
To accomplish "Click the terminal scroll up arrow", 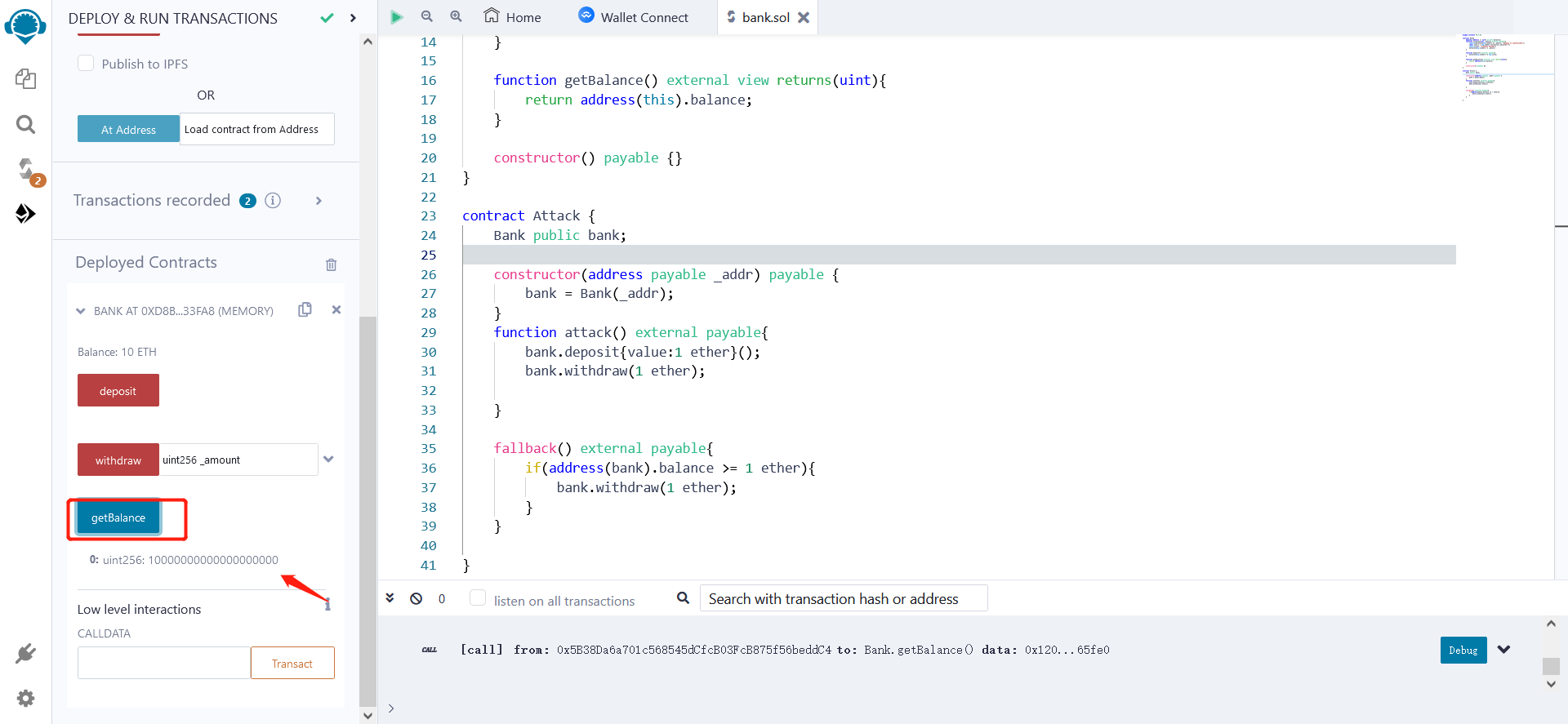I will pos(1551,624).
